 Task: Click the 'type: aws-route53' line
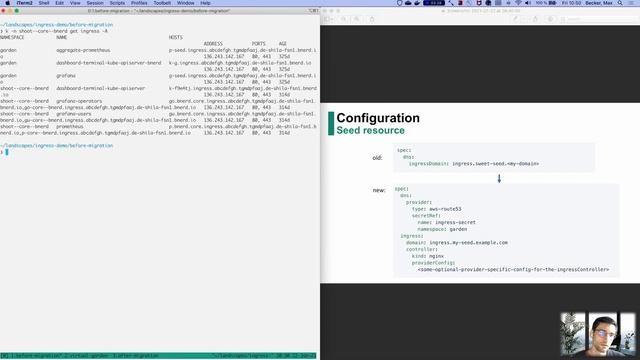436,209
